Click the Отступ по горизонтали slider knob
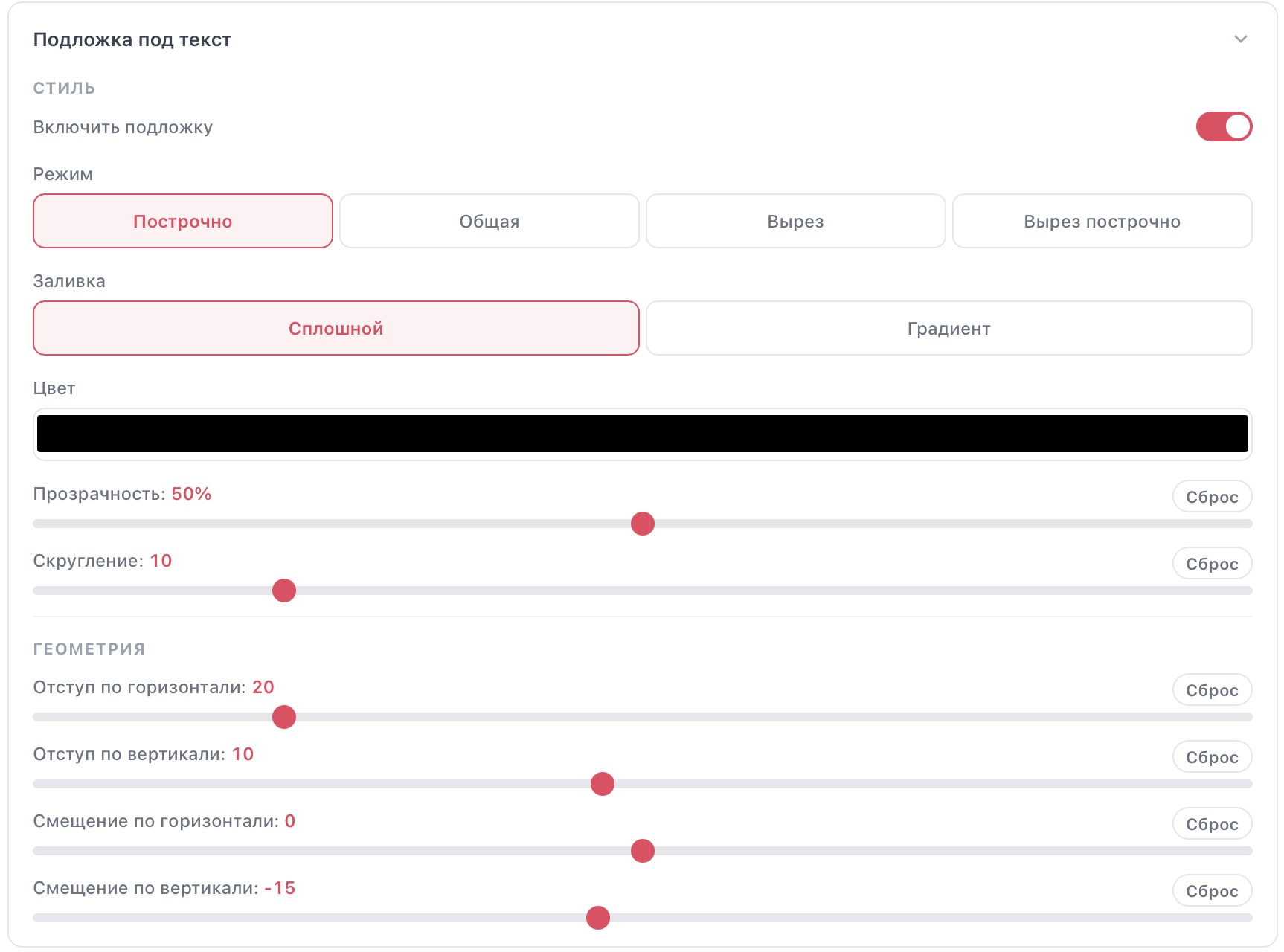The image size is (1284, 952). 284,717
